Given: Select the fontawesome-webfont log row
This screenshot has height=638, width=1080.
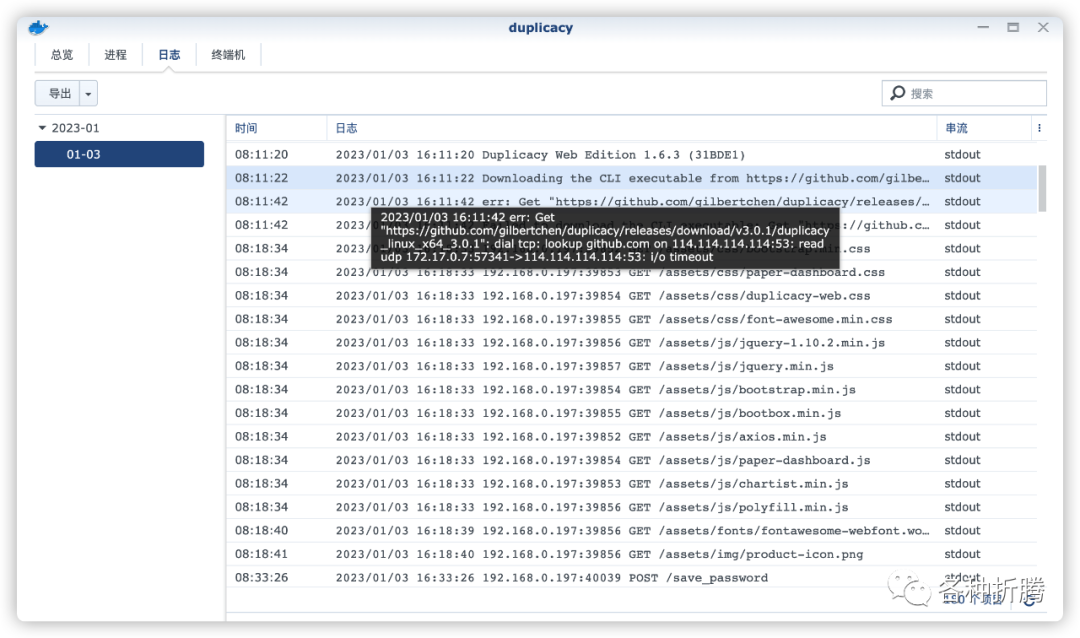Looking at the screenshot, I should tap(632, 531).
